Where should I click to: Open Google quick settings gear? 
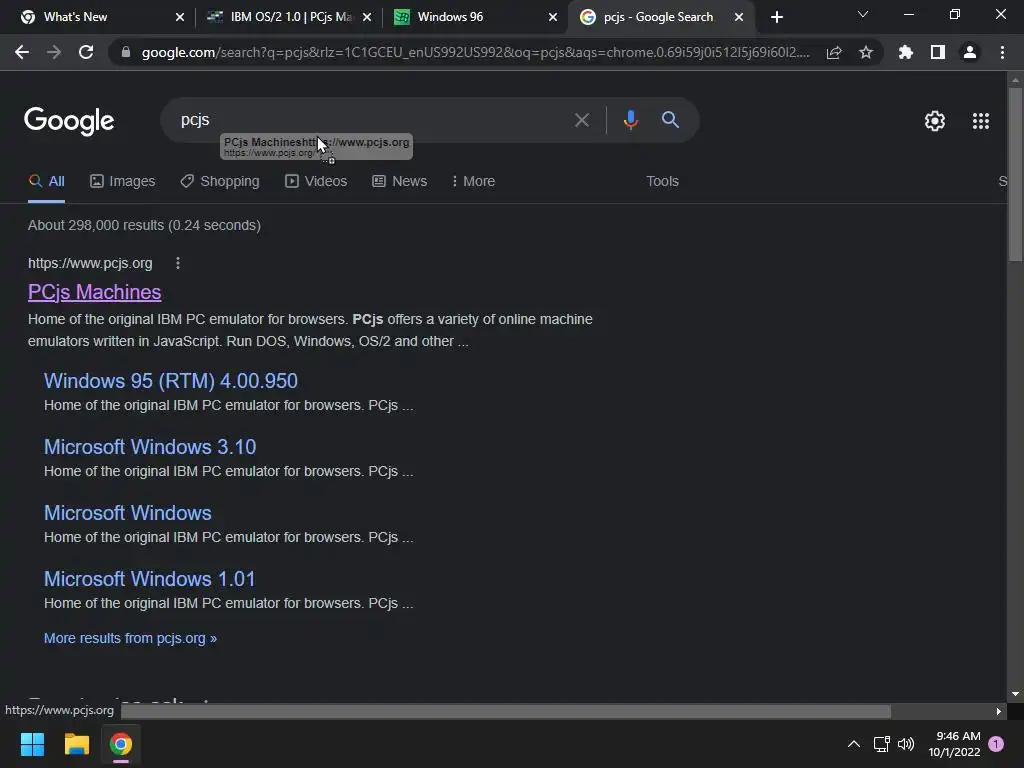935,121
